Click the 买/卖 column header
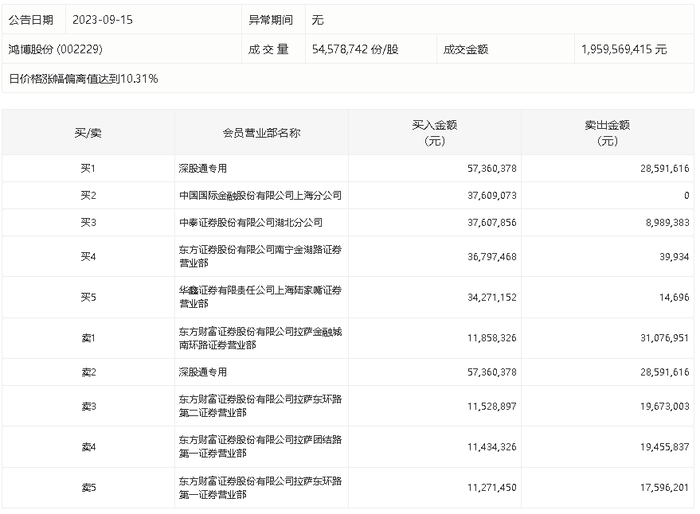700x514 pixels. click(88, 133)
